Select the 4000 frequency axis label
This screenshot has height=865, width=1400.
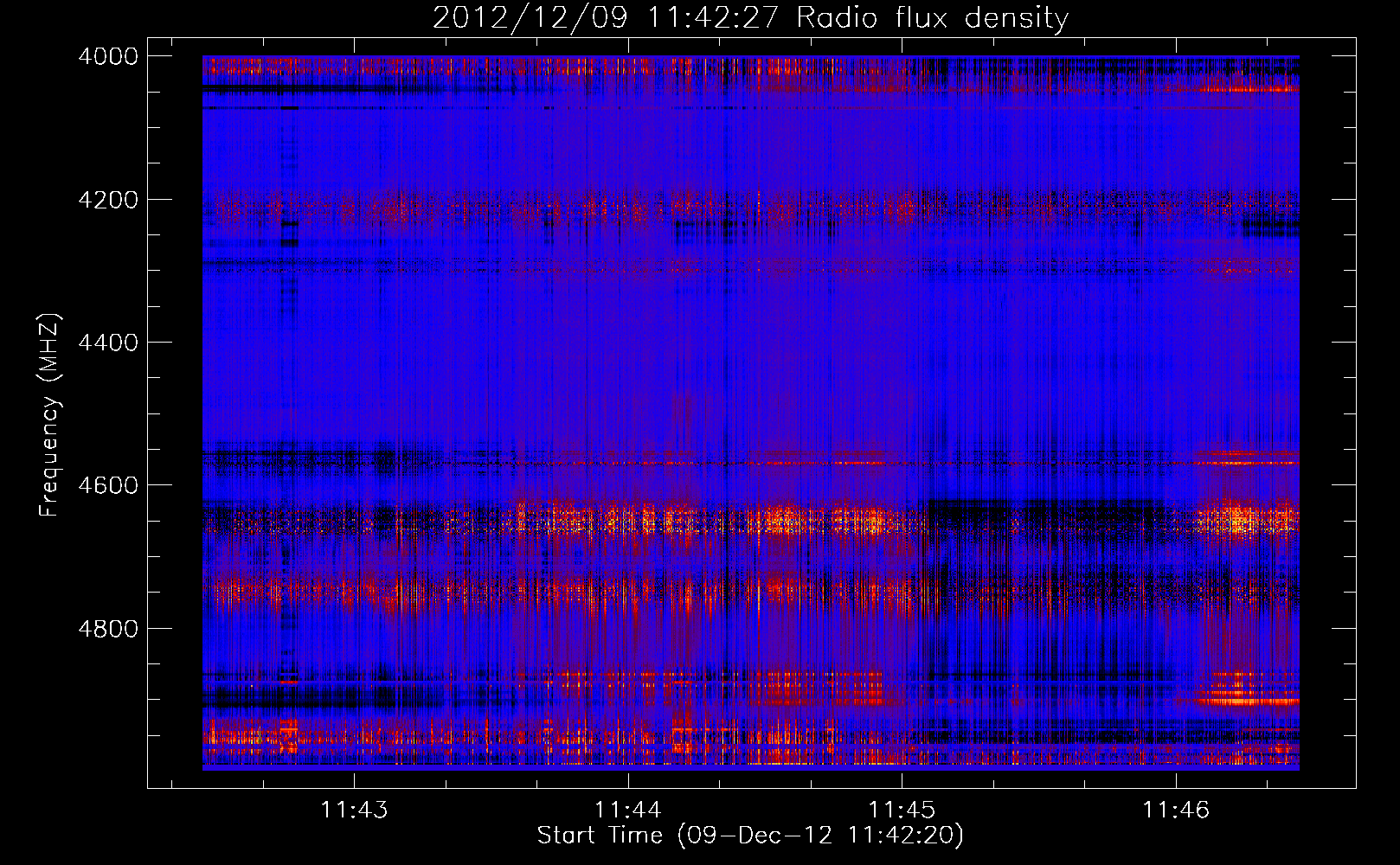tap(108, 56)
